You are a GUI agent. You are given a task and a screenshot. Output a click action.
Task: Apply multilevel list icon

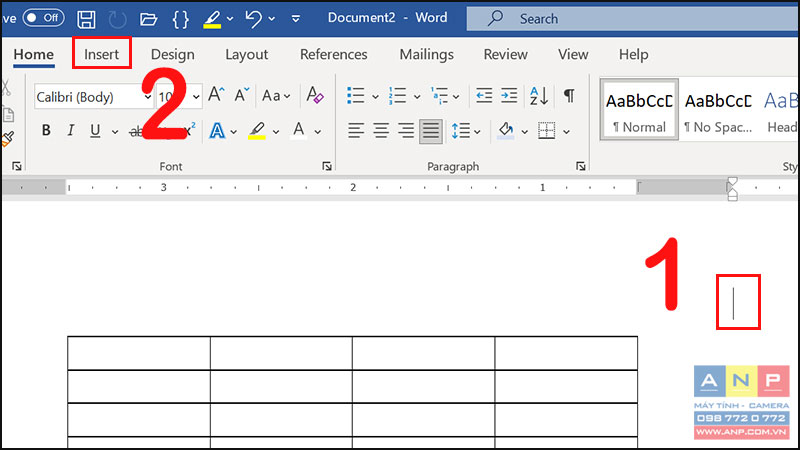click(439, 95)
